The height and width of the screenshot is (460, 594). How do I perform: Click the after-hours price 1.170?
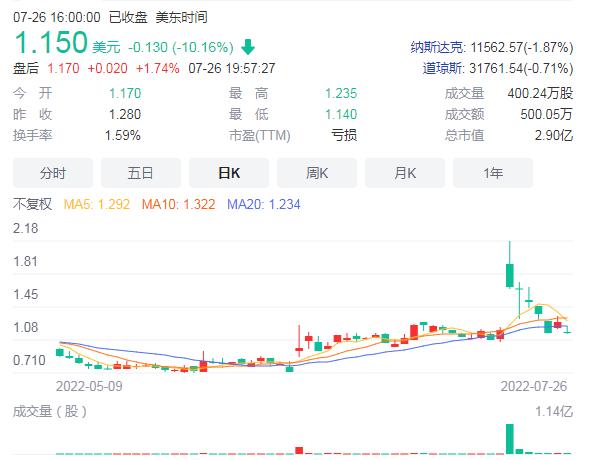63,69
